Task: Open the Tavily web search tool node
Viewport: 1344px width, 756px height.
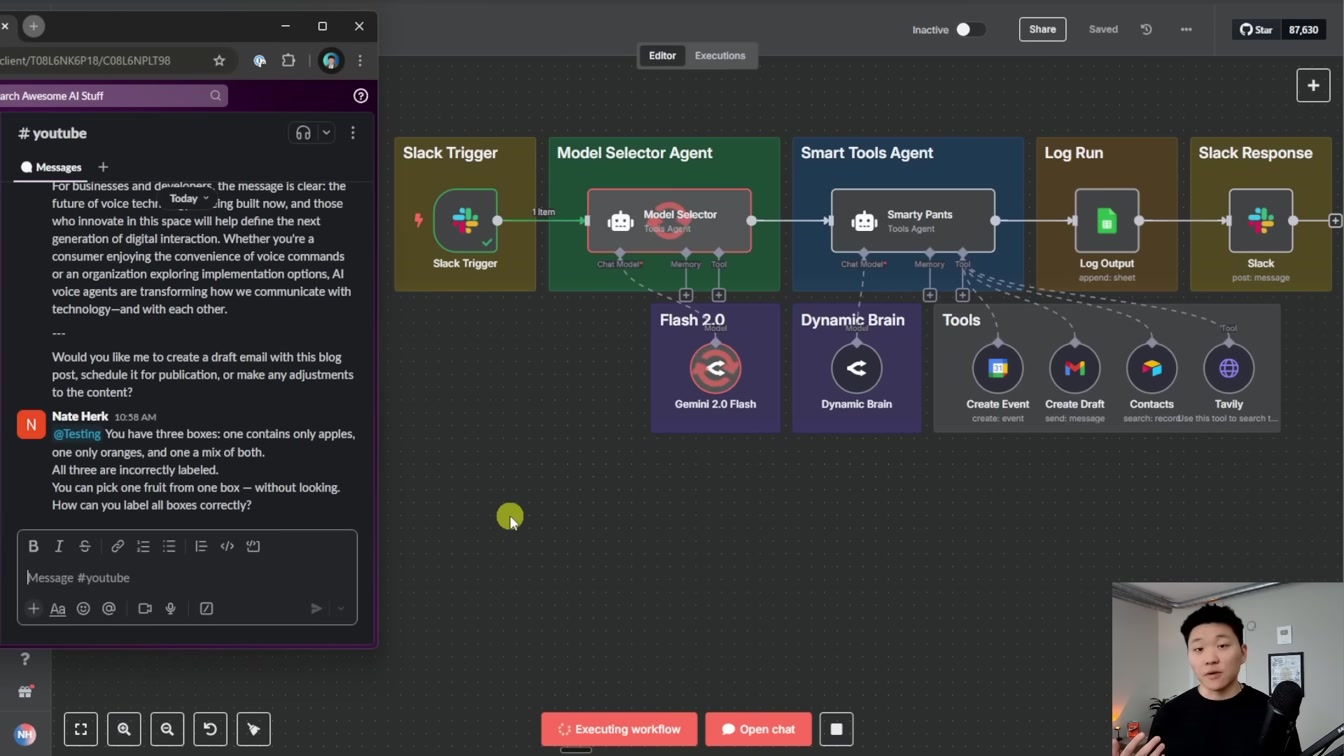Action: tap(1229, 368)
